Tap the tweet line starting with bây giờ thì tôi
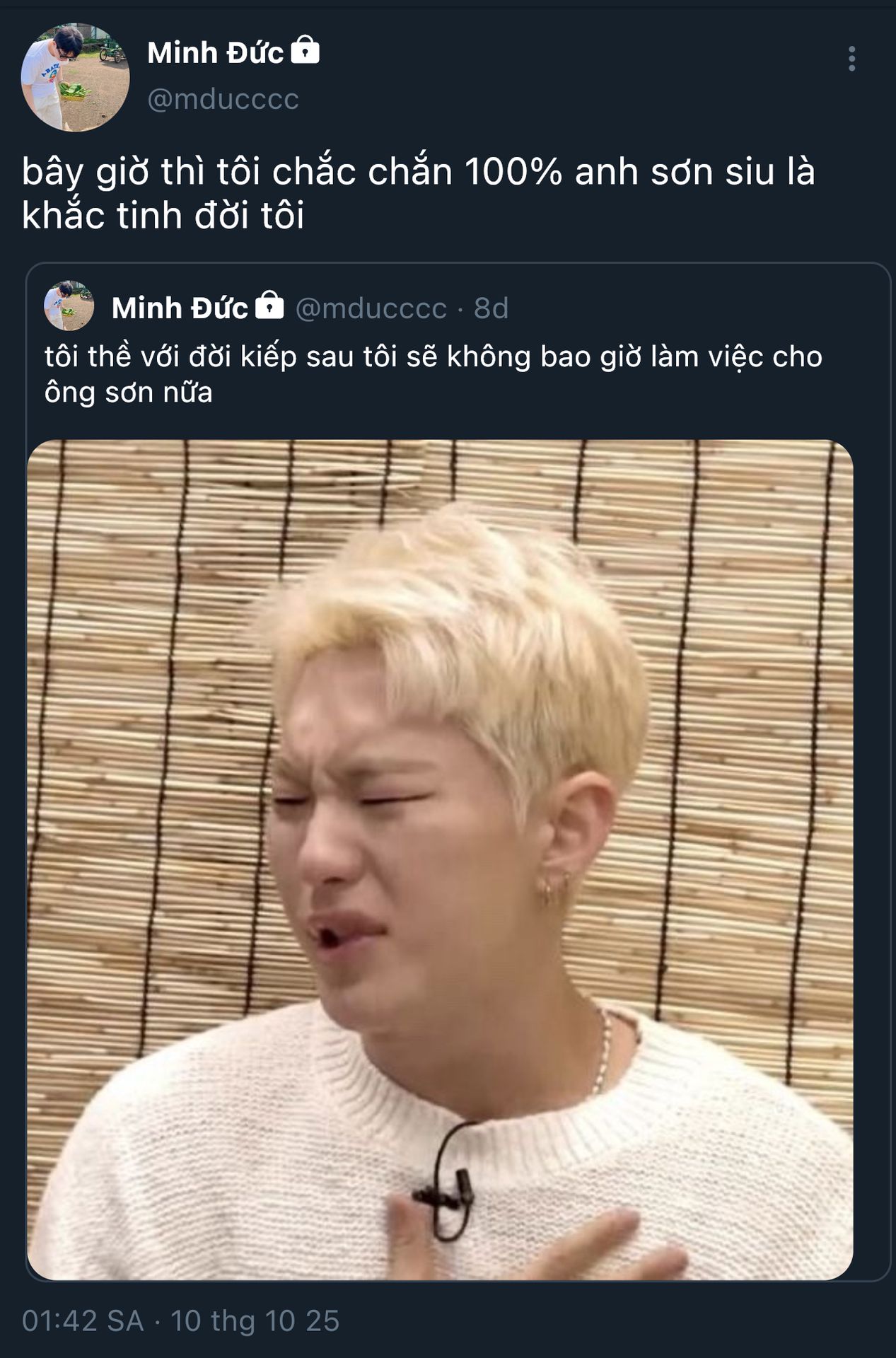Image resolution: width=896 pixels, height=1358 pixels. (419, 171)
